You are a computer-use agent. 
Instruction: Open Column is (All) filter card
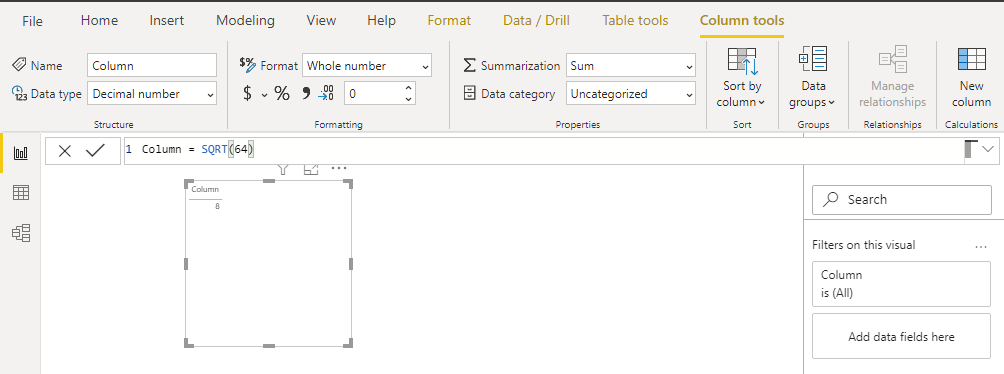click(x=902, y=284)
